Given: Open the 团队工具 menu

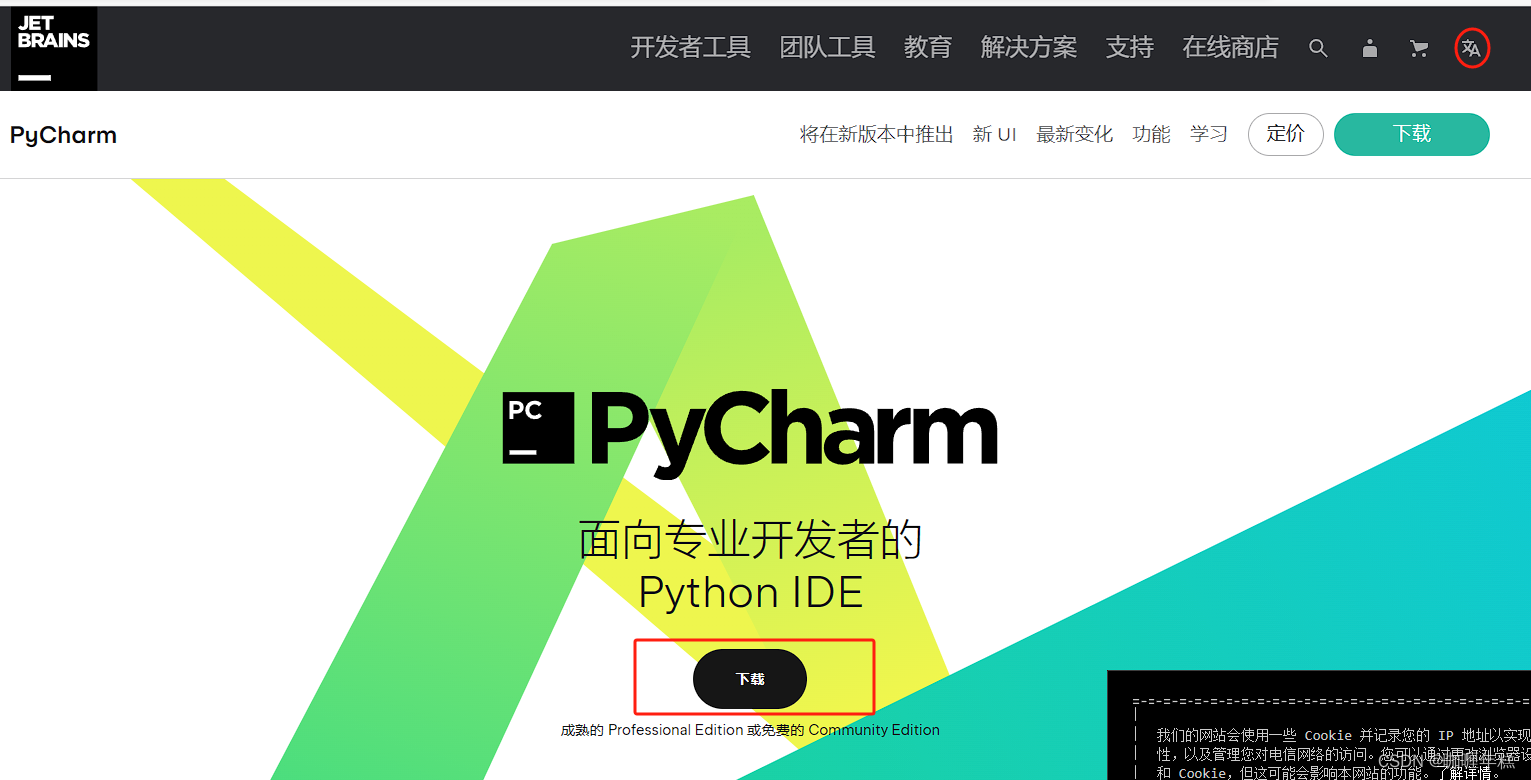Looking at the screenshot, I should point(827,47).
